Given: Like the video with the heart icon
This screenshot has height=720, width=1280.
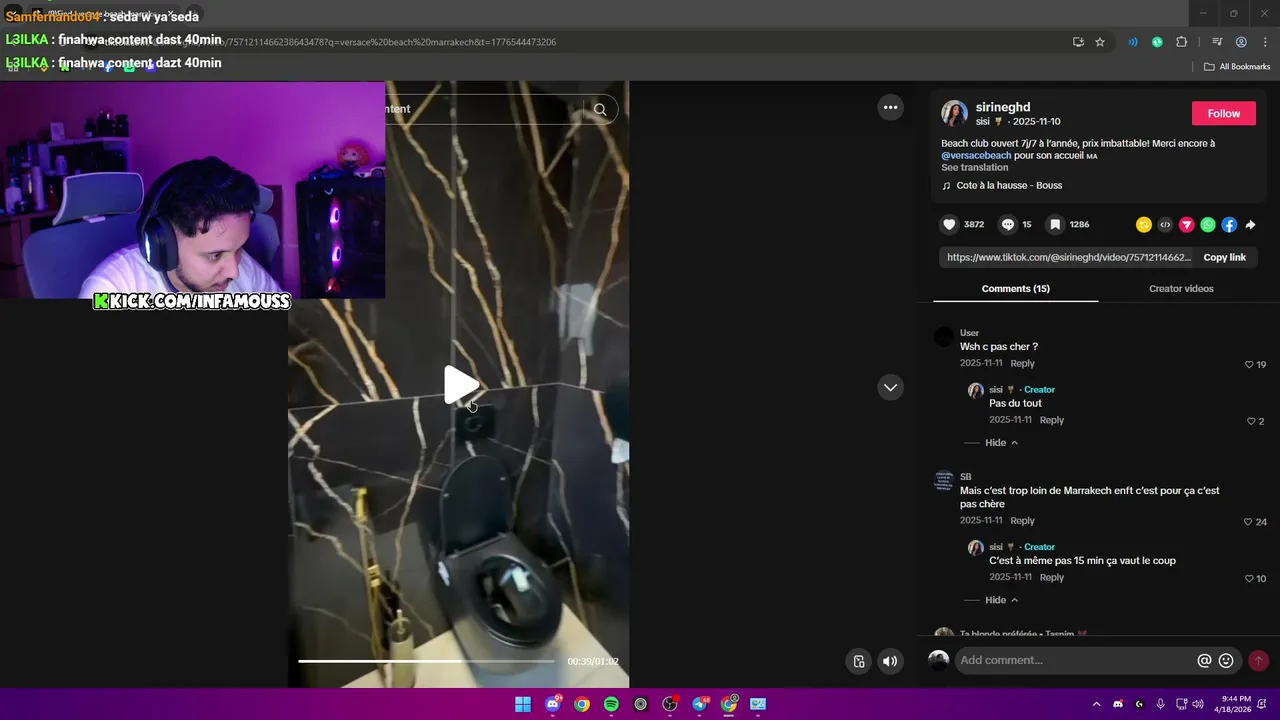Looking at the screenshot, I should click(x=950, y=225).
